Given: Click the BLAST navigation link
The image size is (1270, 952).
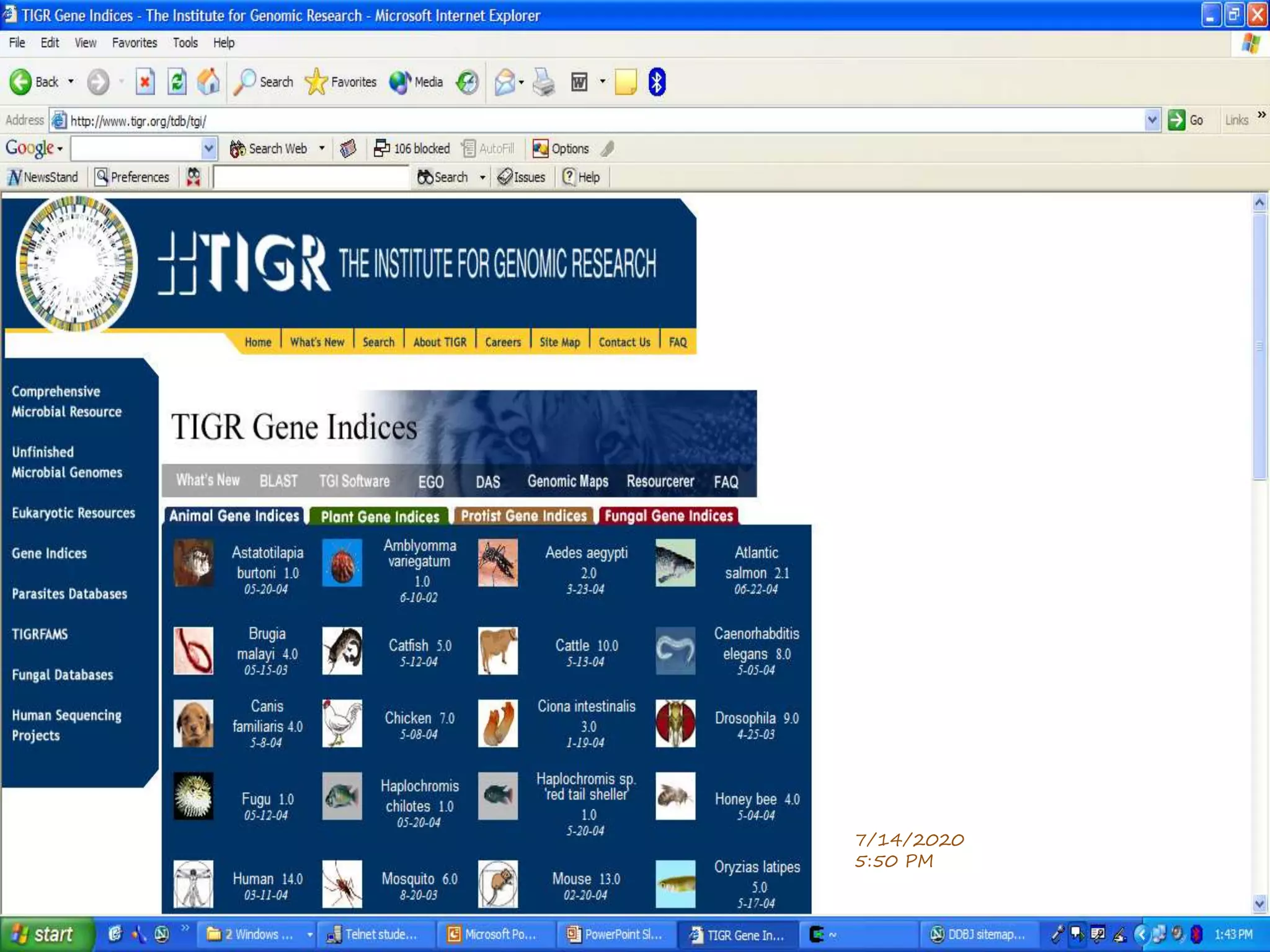Looking at the screenshot, I should coord(278,482).
